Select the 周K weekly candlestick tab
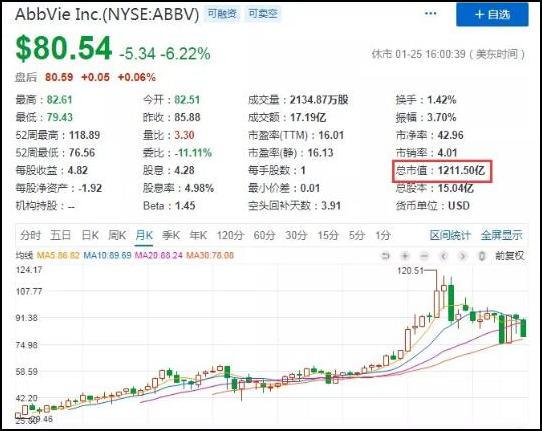Viewport: 542px width, 431px height. point(117,235)
